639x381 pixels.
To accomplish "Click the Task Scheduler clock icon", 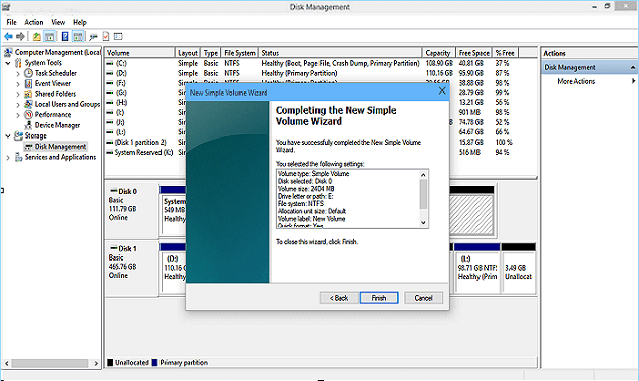I will click(28, 73).
